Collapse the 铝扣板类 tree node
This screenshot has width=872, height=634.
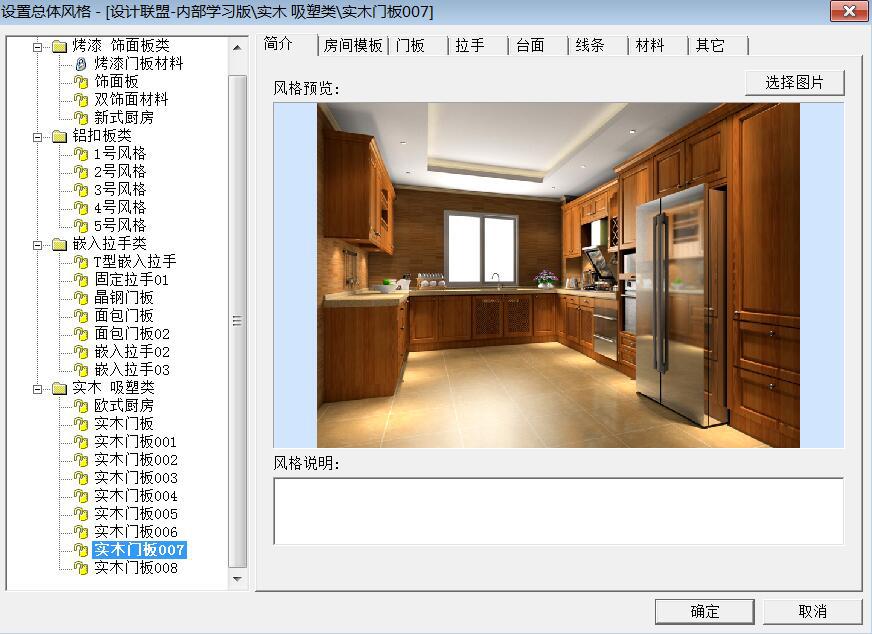coord(37,137)
